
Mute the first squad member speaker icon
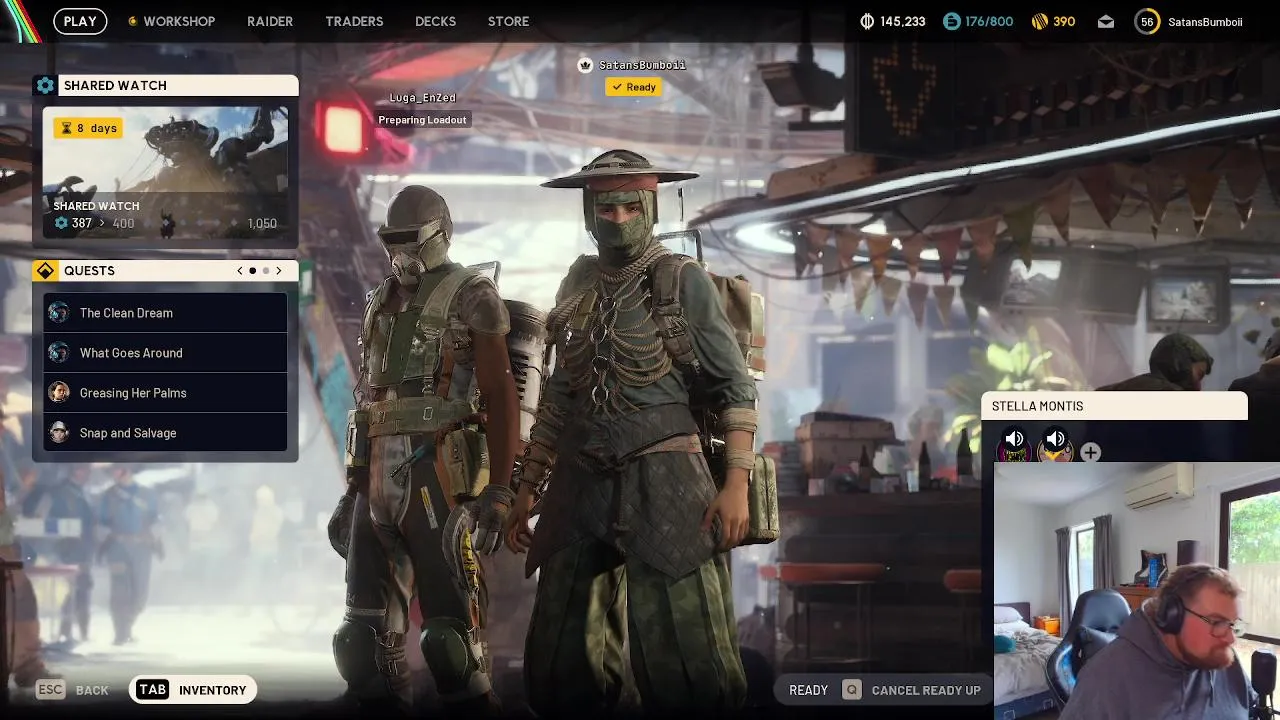point(1014,439)
